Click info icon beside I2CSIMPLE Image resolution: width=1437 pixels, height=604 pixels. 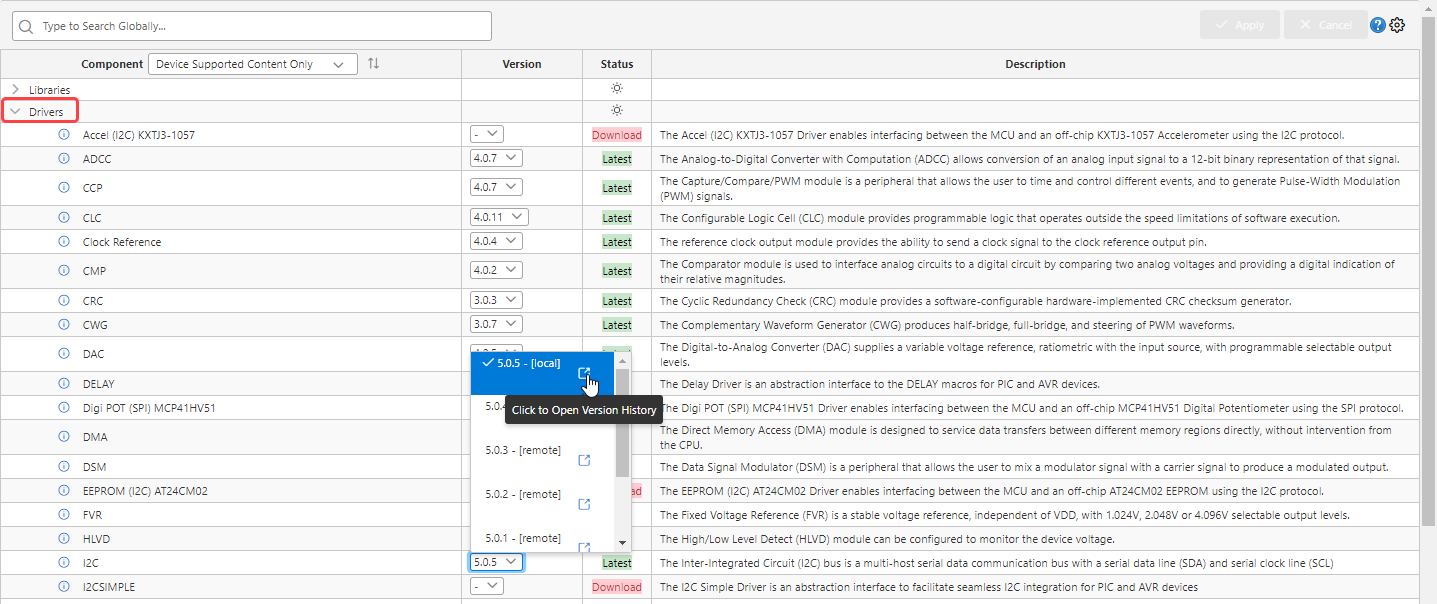[x=63, y=587]
